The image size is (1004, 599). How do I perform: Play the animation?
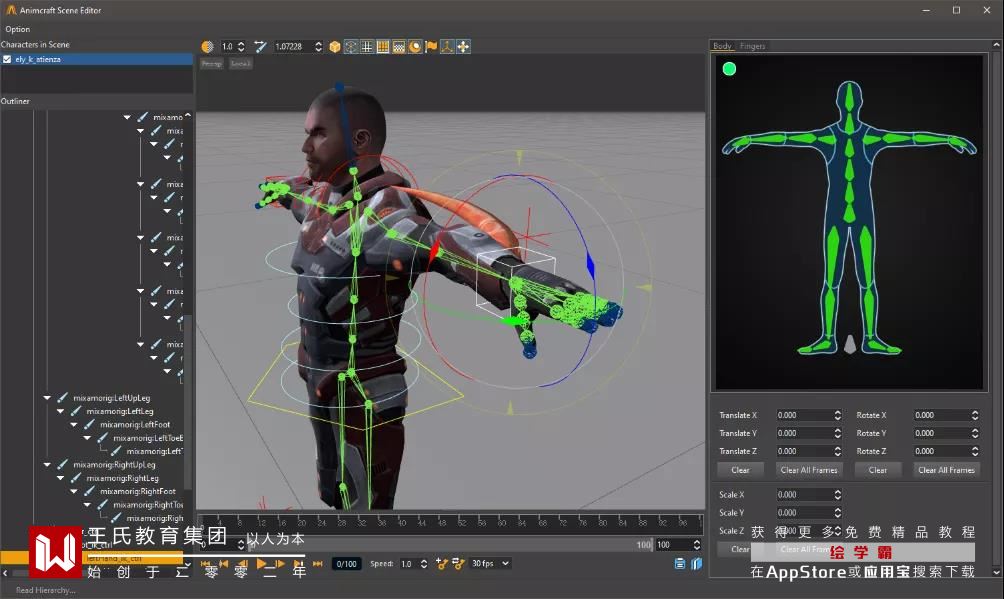(261, 564)
